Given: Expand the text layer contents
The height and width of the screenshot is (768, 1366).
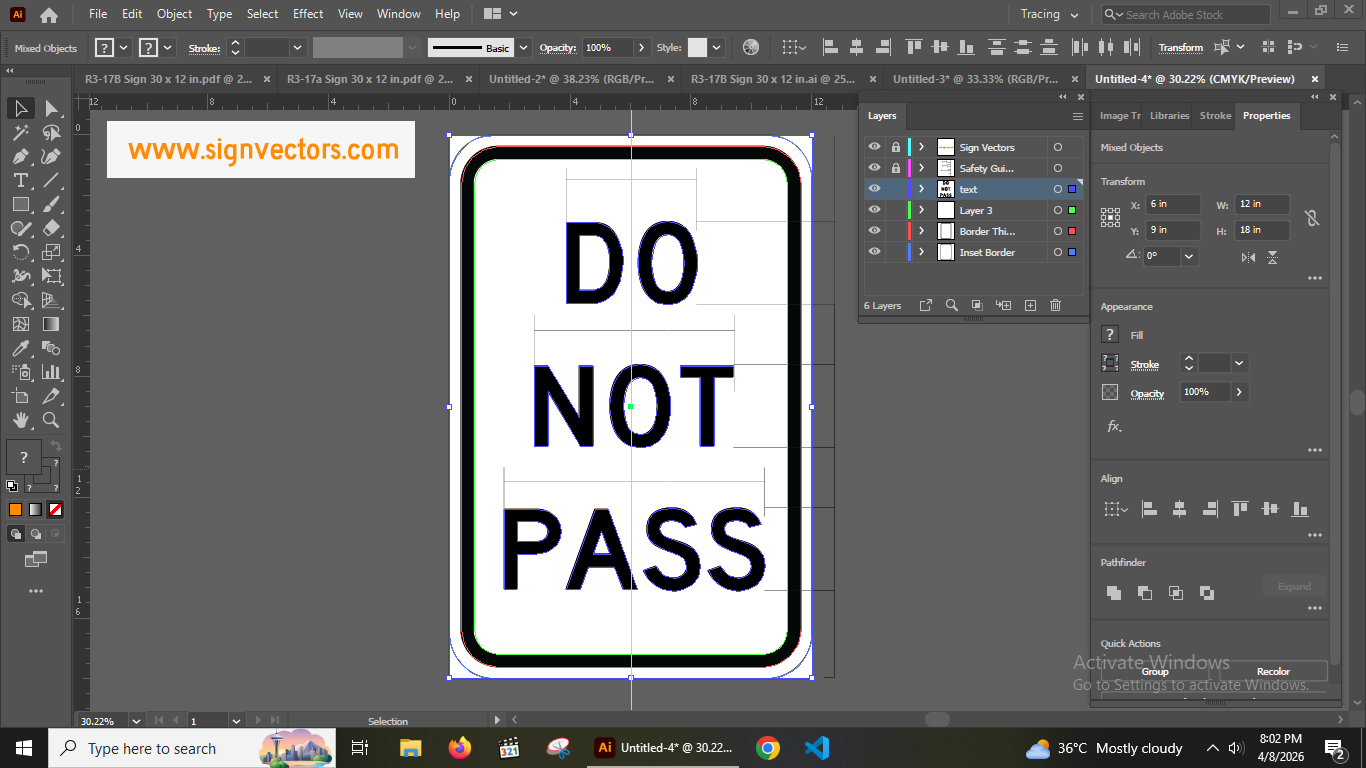Looking at the screenshot, I should coord(920,188).
